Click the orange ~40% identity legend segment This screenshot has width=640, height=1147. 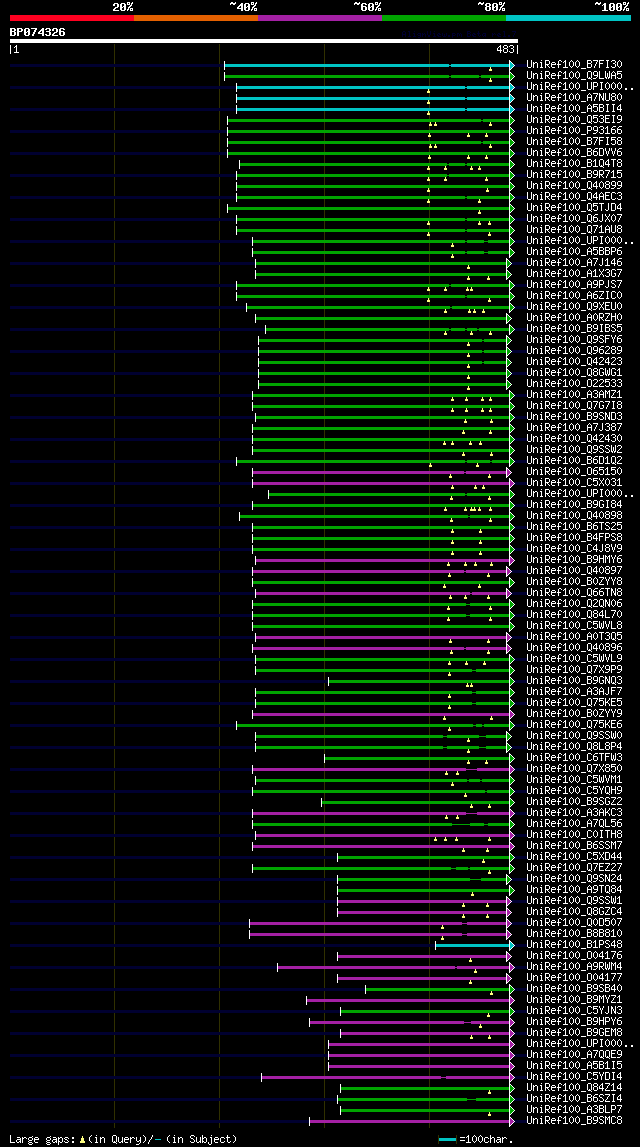coord(196,18)
